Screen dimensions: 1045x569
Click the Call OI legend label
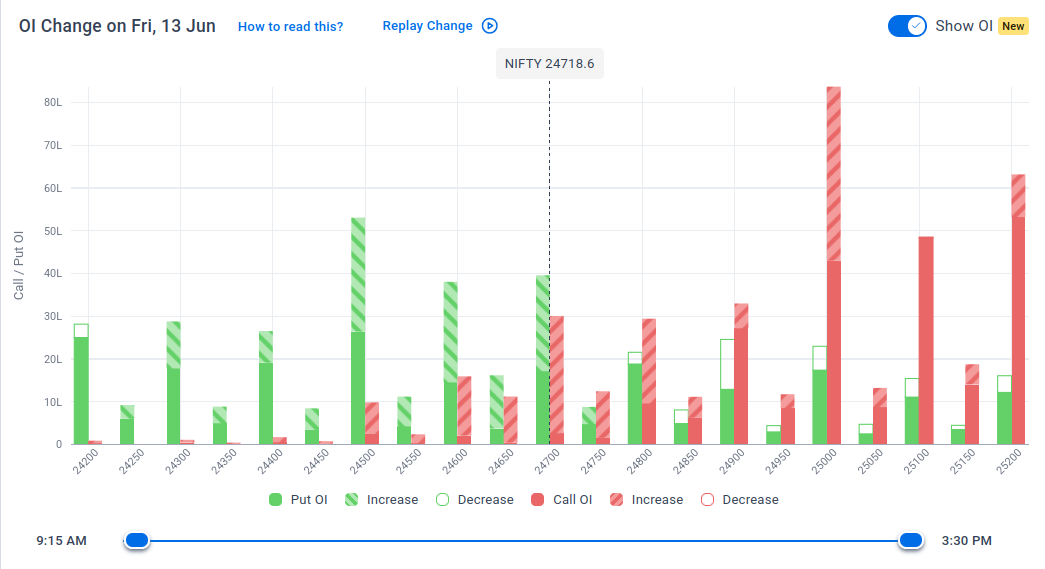point(572,500)
